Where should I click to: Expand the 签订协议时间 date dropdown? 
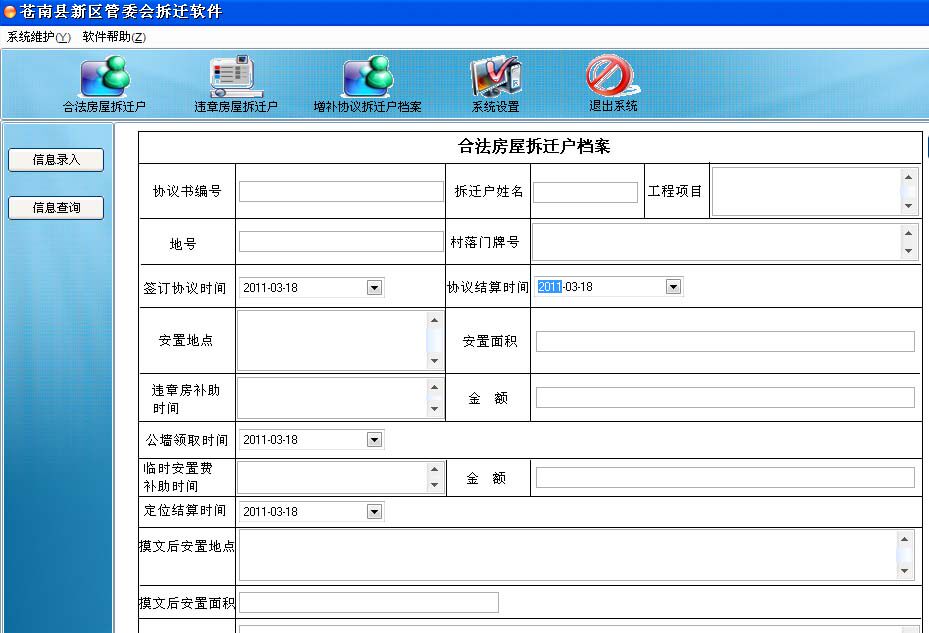(x=375, y=288)
